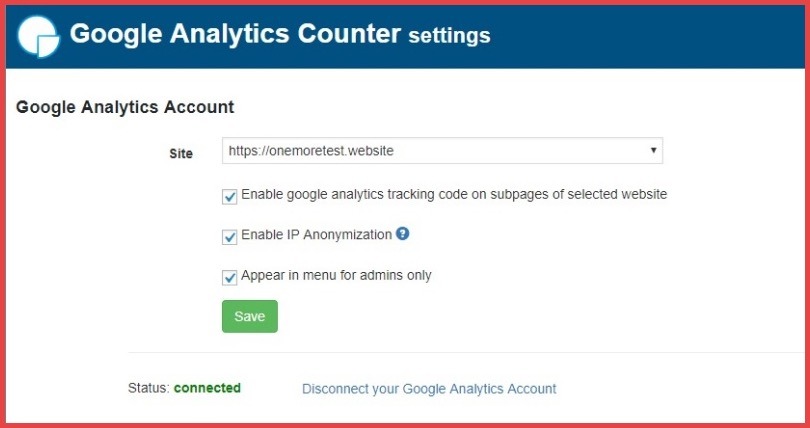
Task: Click the tracking code on subpages label text
Action: point(454,194)
